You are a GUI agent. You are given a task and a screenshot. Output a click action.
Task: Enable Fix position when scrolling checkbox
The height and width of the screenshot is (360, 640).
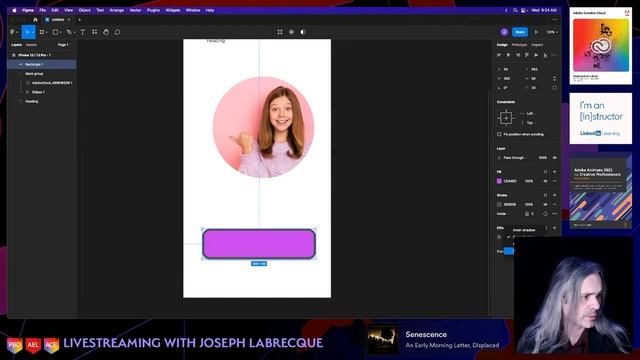499,134
